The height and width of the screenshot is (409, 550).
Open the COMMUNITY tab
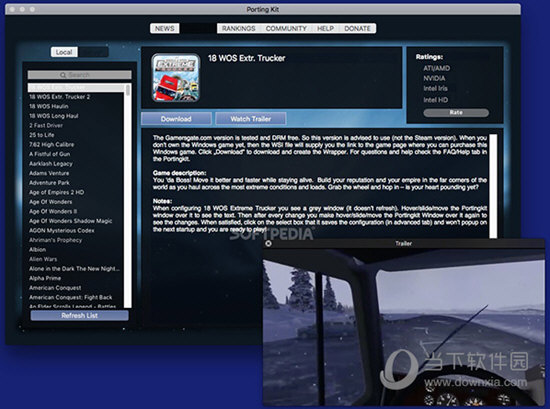click(286, 28)
